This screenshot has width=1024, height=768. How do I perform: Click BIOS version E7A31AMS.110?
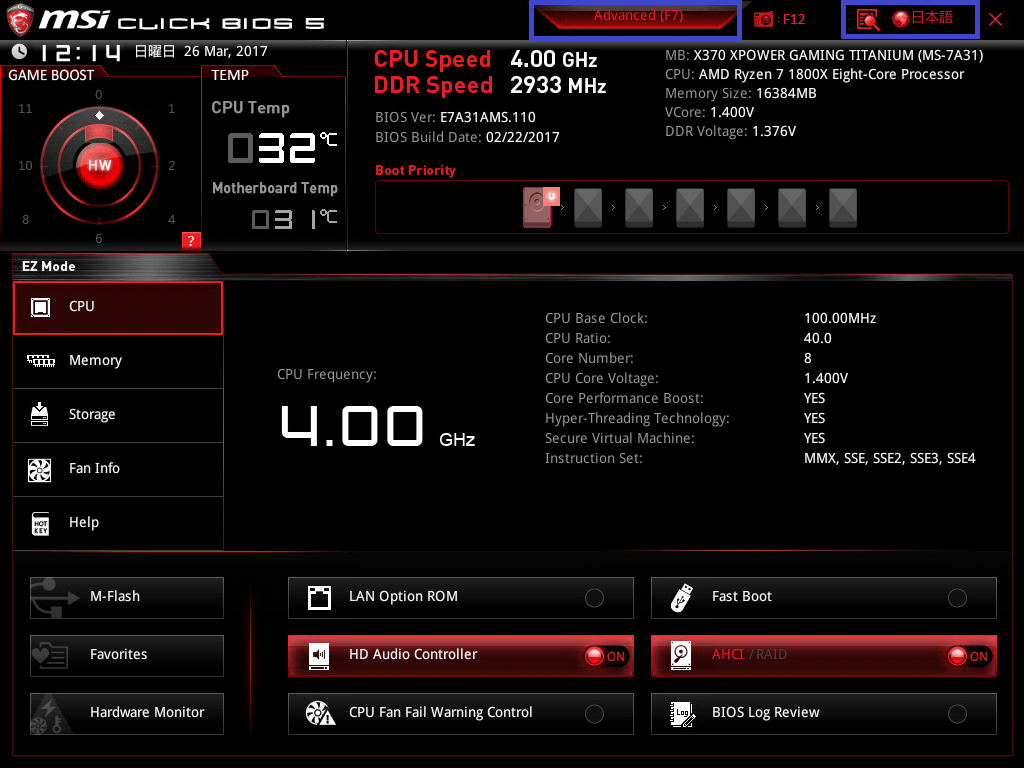point(488,118)
